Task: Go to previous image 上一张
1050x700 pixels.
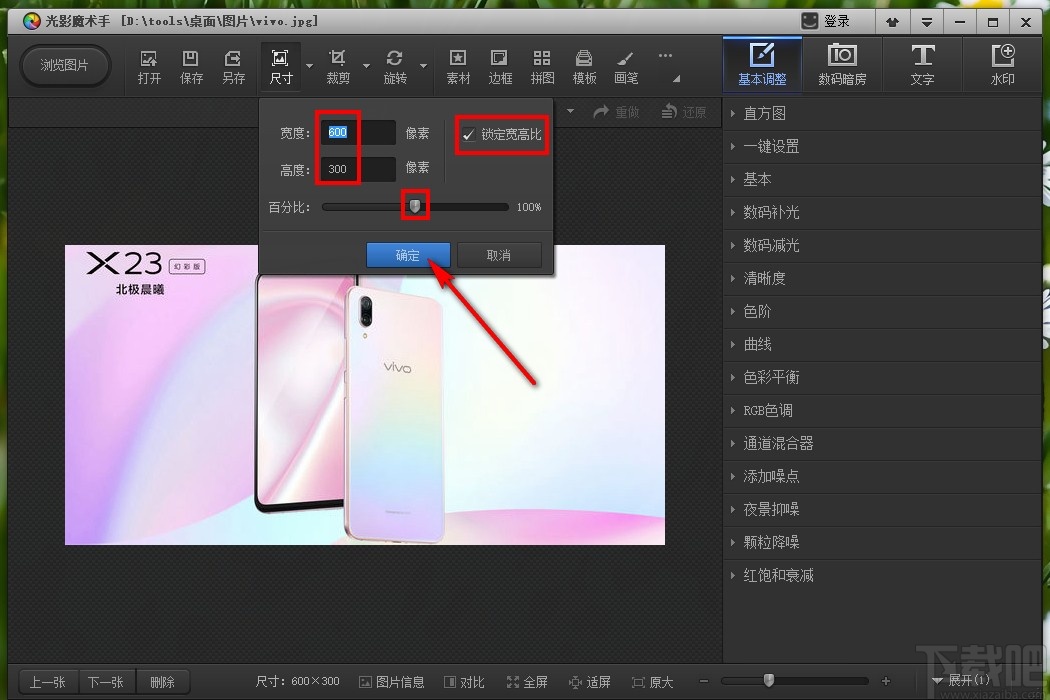Action: (x=48, y=682)
